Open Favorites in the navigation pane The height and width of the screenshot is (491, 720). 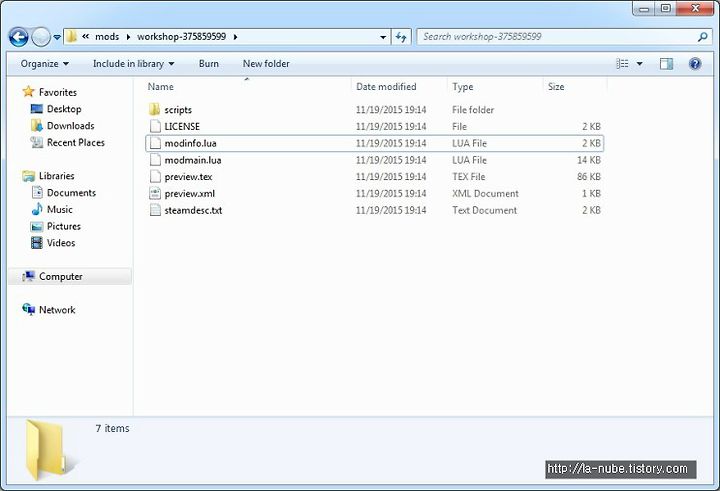point(58,92)
